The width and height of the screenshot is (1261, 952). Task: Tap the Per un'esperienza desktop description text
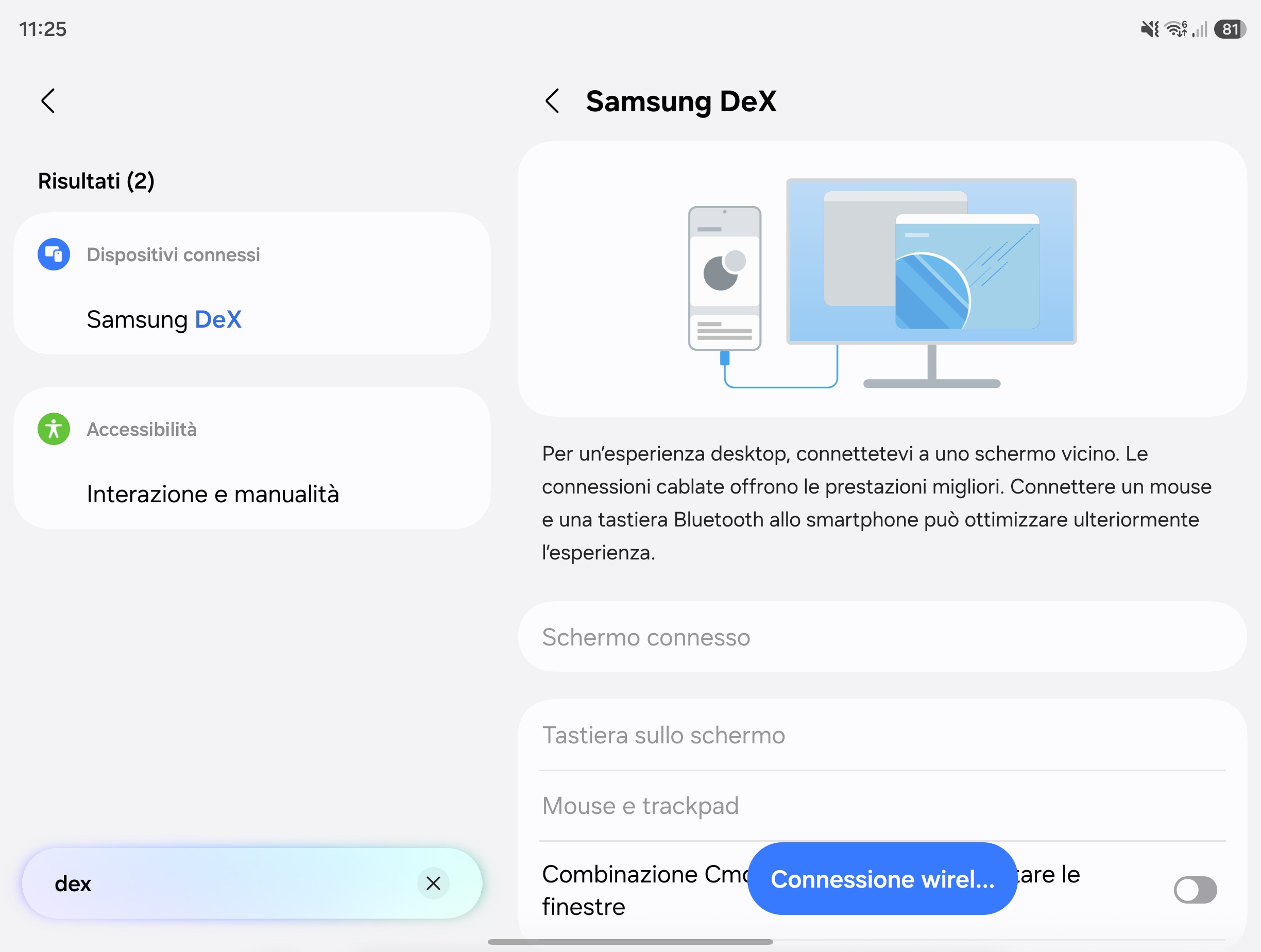coord(877,503)
